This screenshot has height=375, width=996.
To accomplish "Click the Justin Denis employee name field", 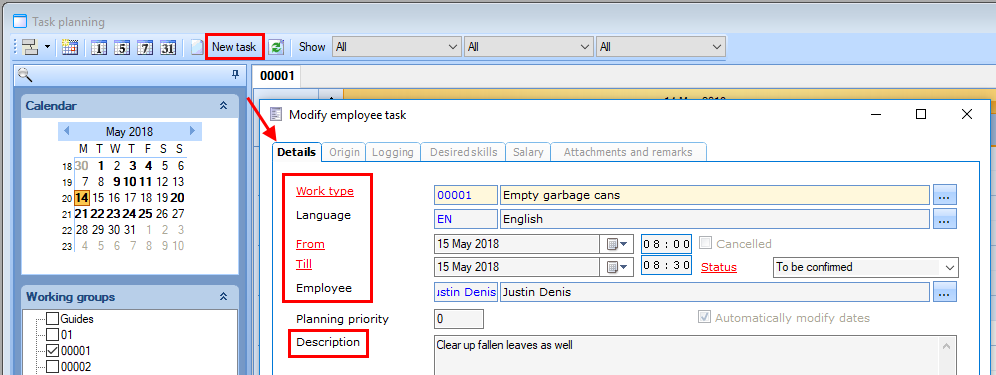I will [715, 292].
